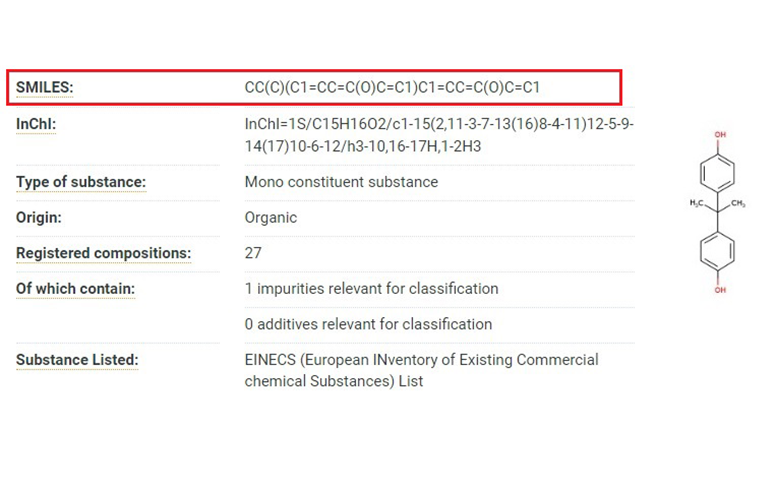Click the upper benzene ring in the structure
The width and height of the screenshot is (776, 489).
[x=719, y=172]
